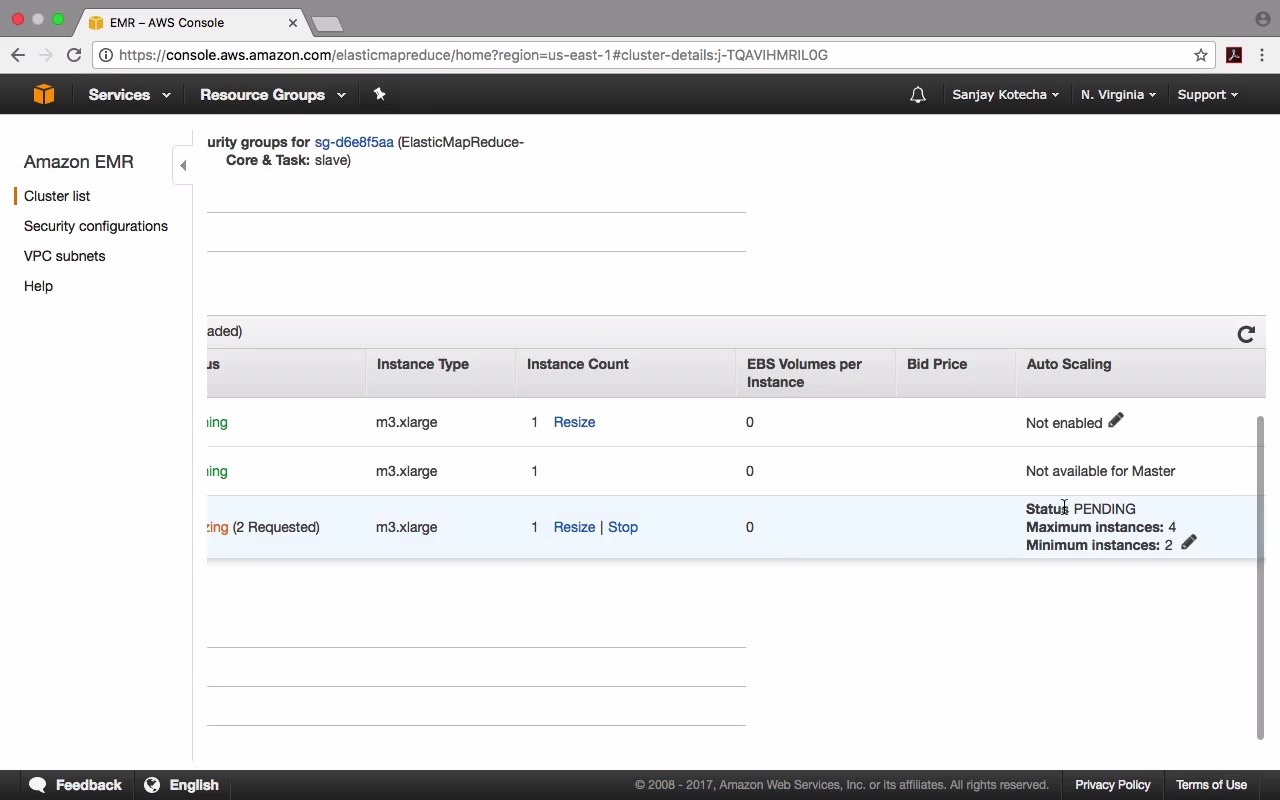
Task: Refresh the instance groups table
Action: pyautogui.click(x=1246, y=334)
